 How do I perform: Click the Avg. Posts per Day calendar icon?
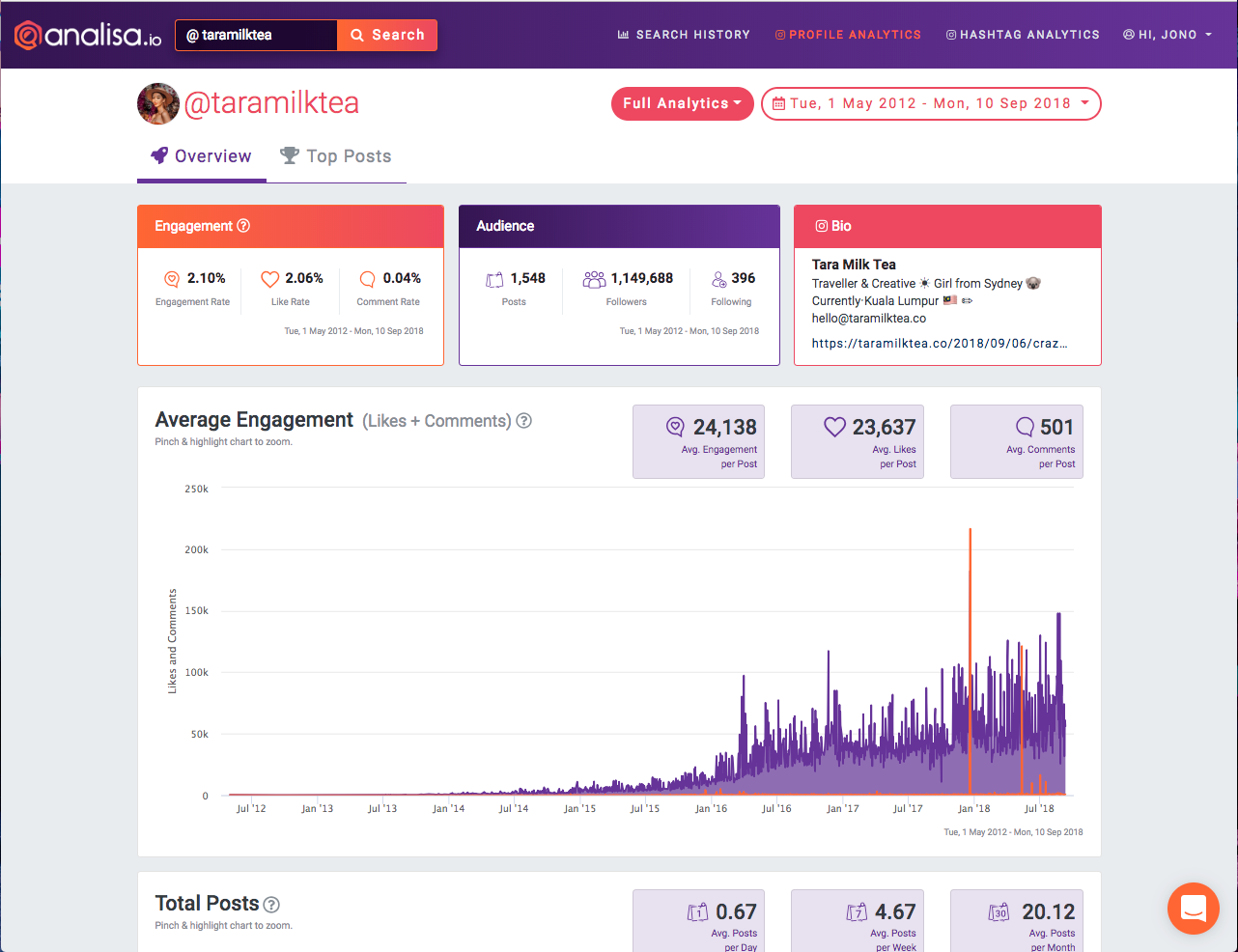(698, 911)
